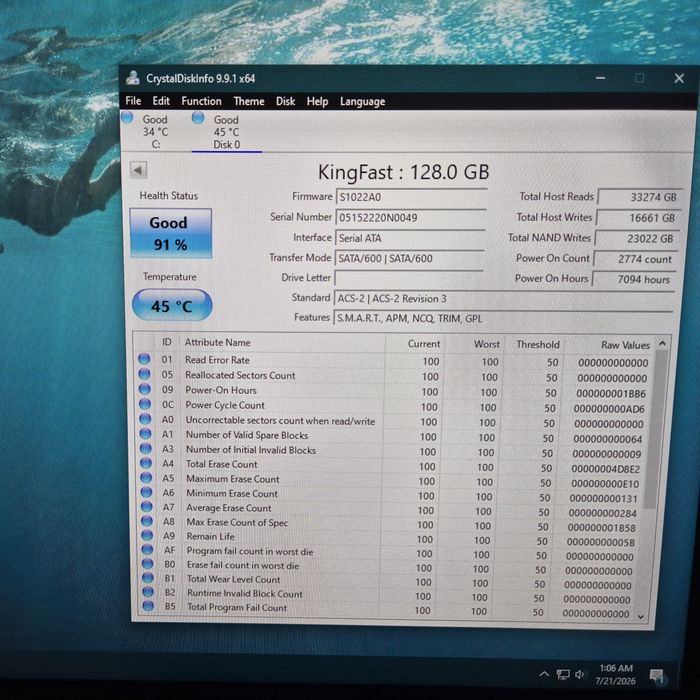The height and width of the screenshot is (700, 700).
Task: Click the status dot for Max Erase Count of Spec
Action: coord(147,521)
